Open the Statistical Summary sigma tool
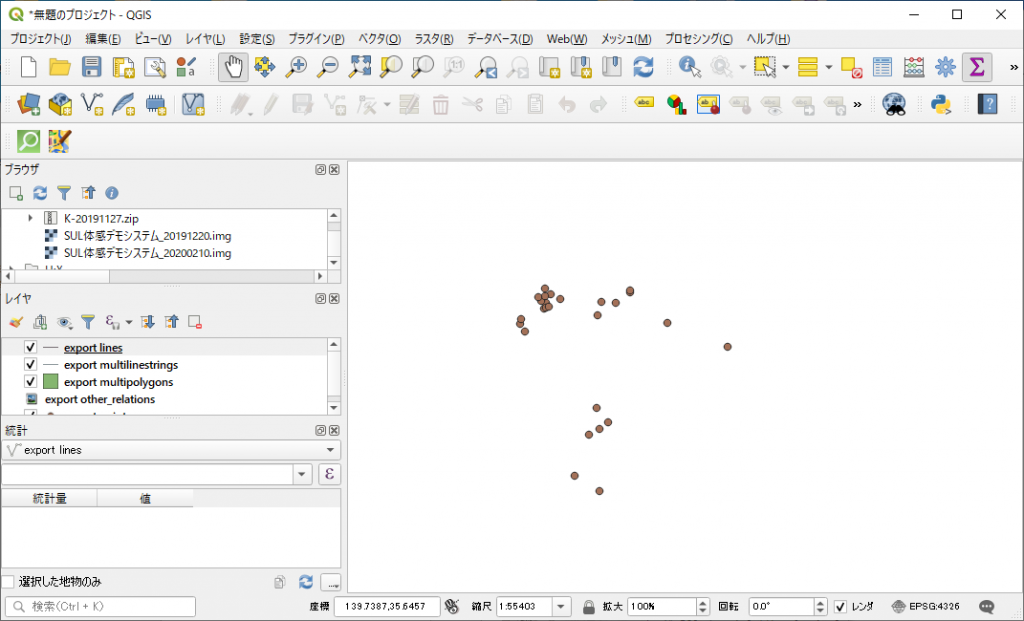The image size is (1024, 621). (x=977, y=67)
